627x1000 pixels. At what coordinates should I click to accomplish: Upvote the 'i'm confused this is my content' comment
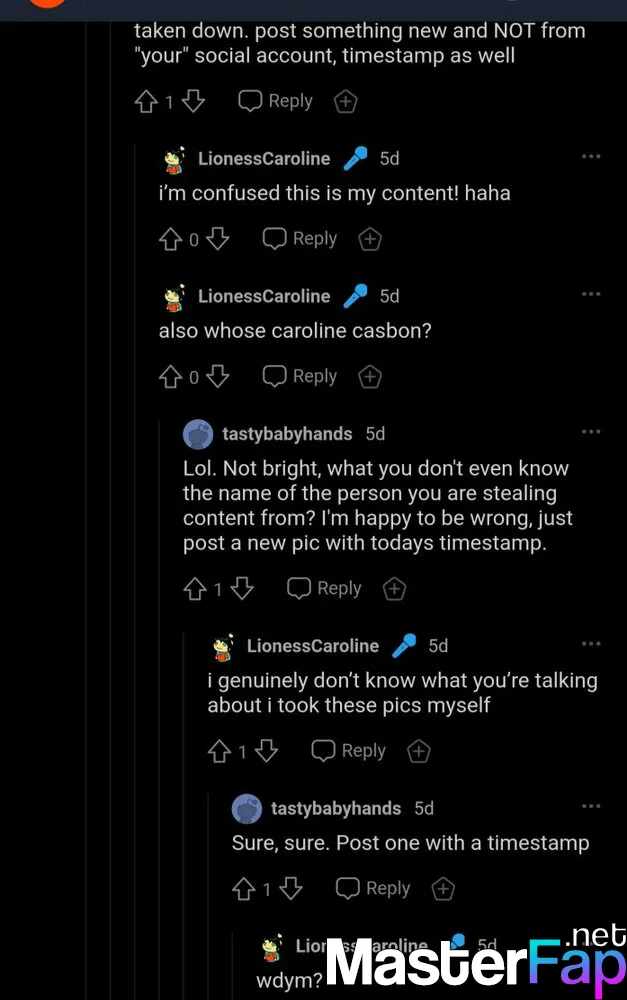point(170,239)
